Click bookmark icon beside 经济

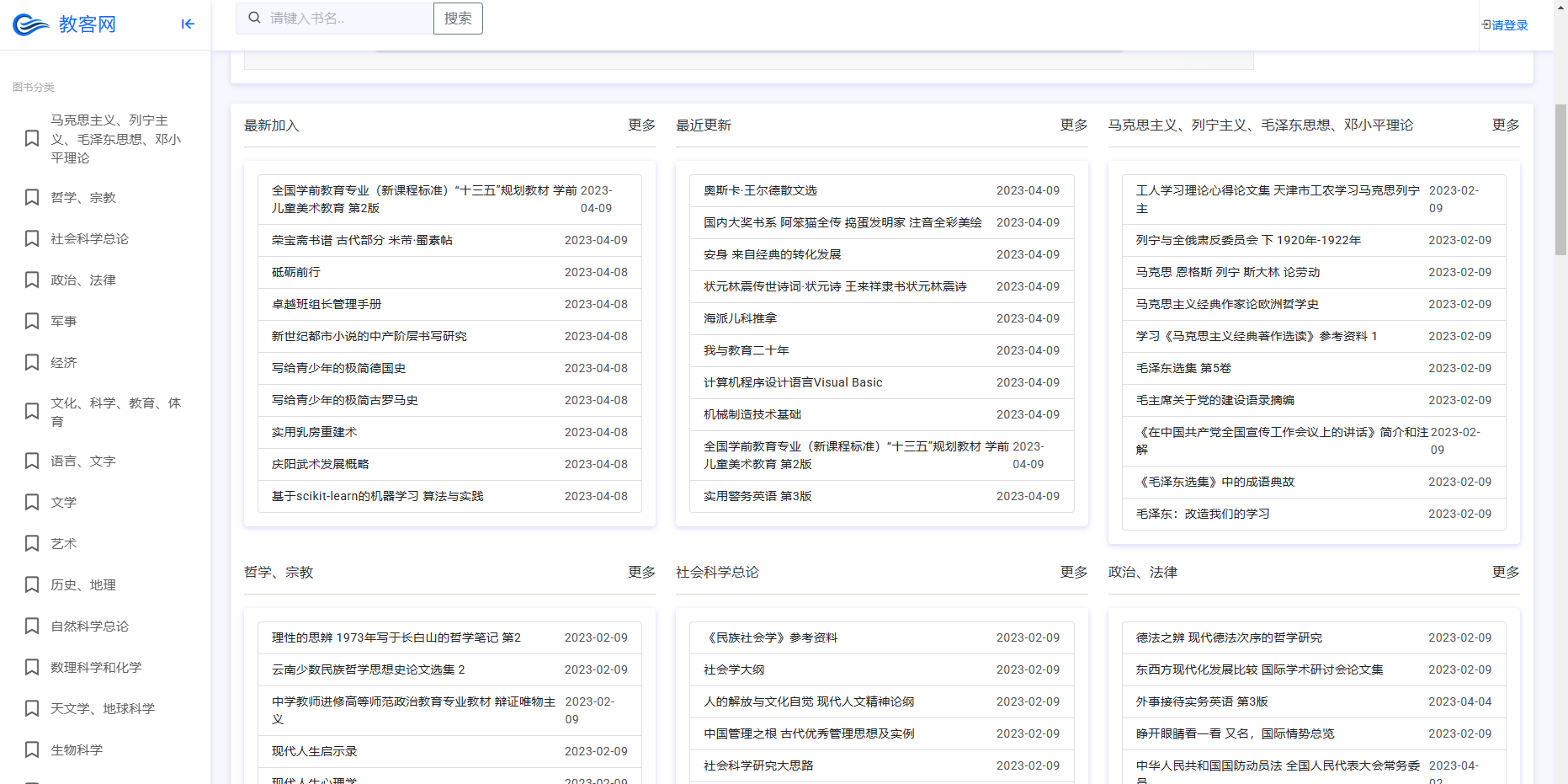(32, 362)
